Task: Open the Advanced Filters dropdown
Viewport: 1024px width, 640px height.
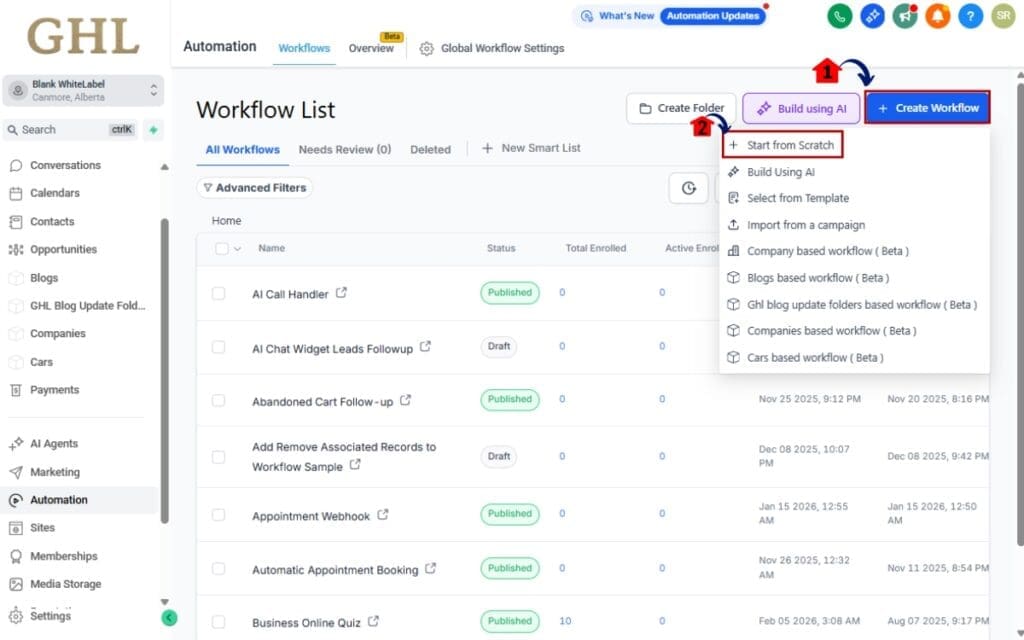Action: point(254,187)
